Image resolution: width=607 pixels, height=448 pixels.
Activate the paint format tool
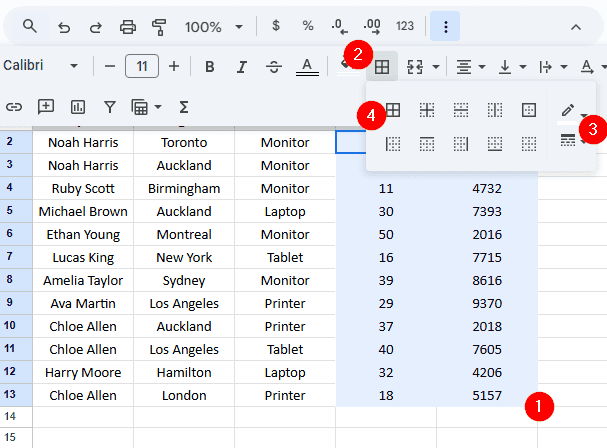coord(159,27)
